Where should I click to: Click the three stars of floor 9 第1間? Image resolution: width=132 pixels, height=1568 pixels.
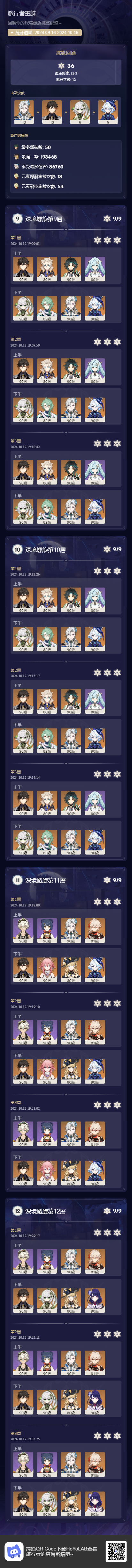[107, 240]
